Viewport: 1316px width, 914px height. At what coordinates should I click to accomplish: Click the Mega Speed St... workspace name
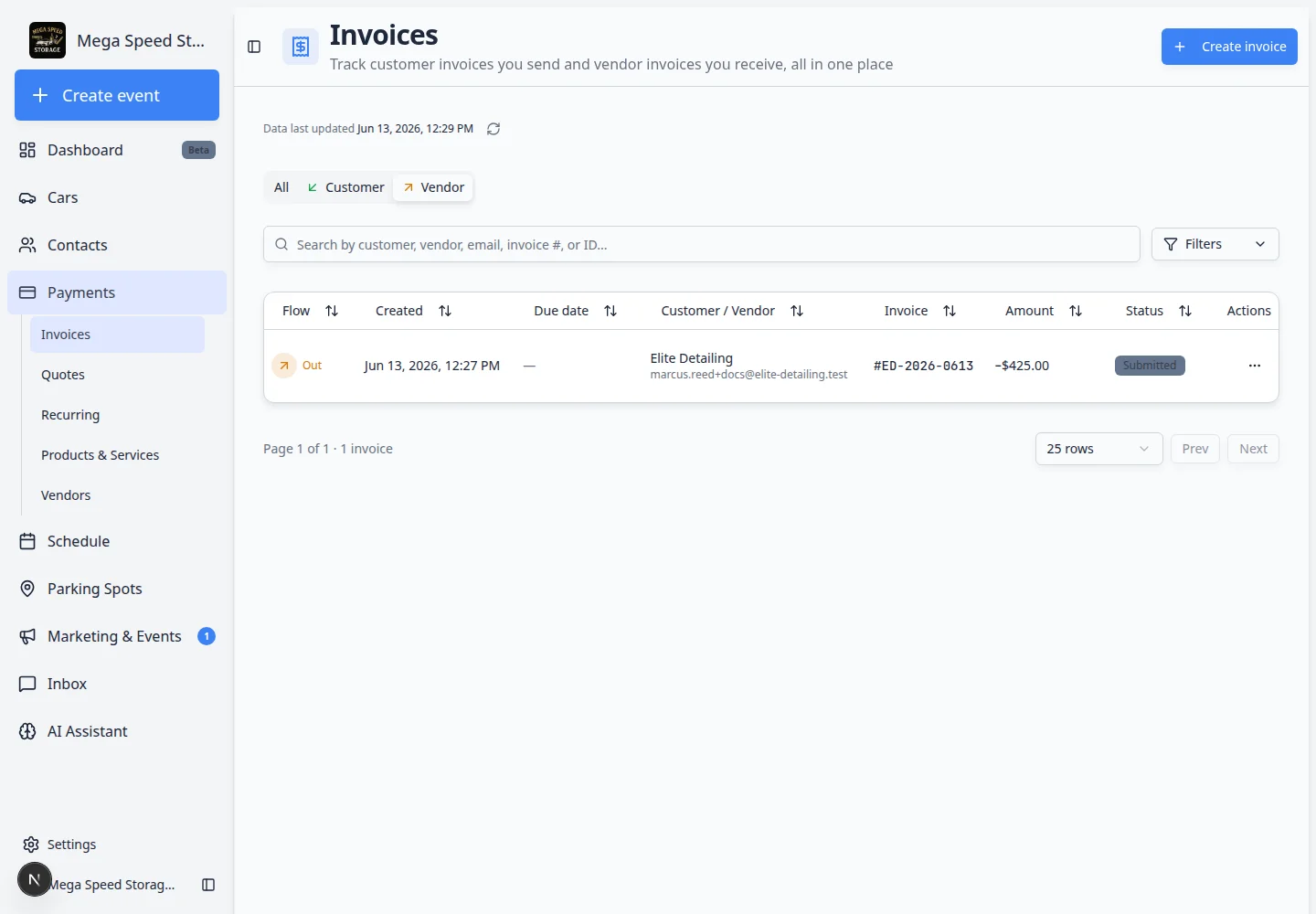141,40
